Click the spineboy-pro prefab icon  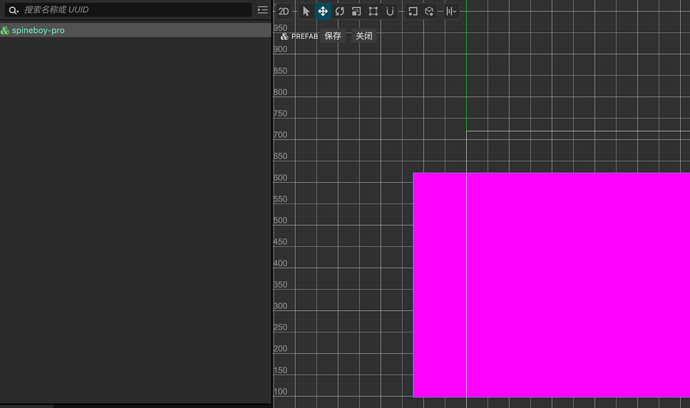point(5,30)
